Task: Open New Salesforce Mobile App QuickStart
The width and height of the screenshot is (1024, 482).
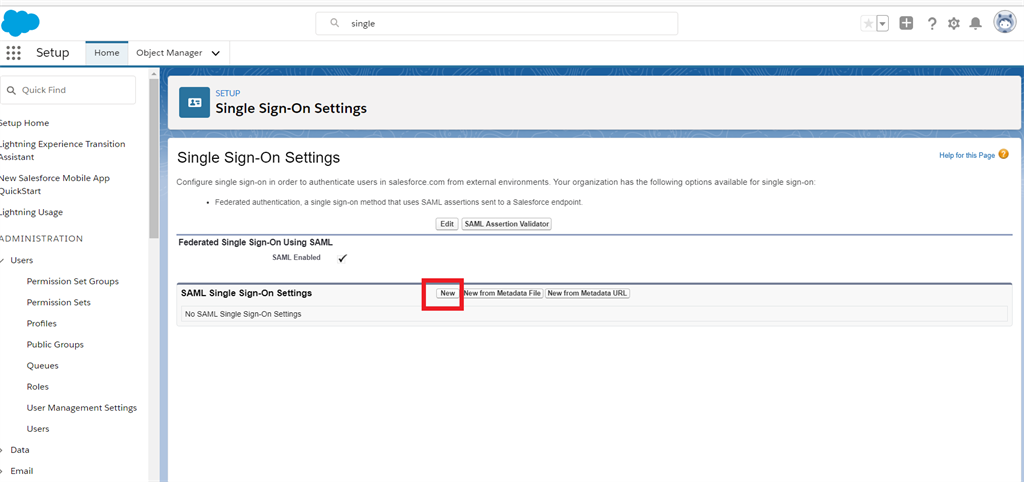Action: tap(55, 184)
